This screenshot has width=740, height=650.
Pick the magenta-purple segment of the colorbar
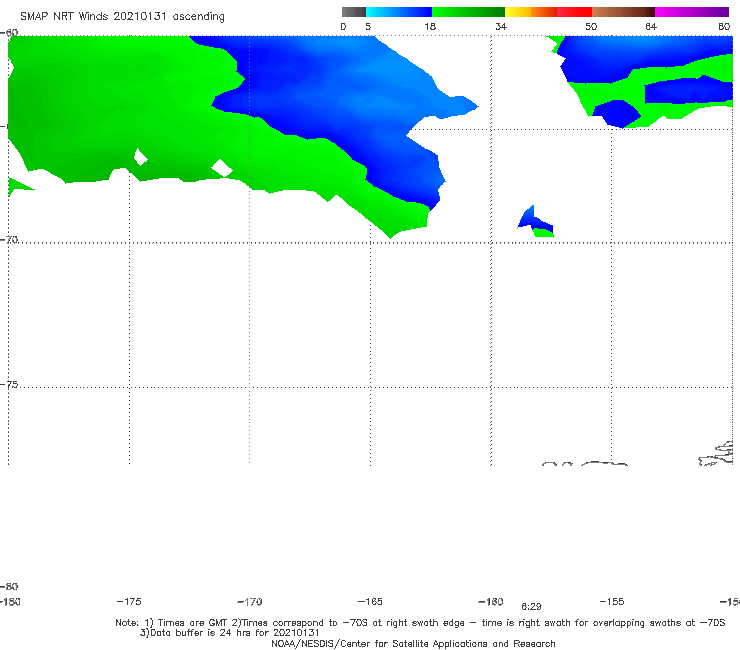(x=692, y=12)
